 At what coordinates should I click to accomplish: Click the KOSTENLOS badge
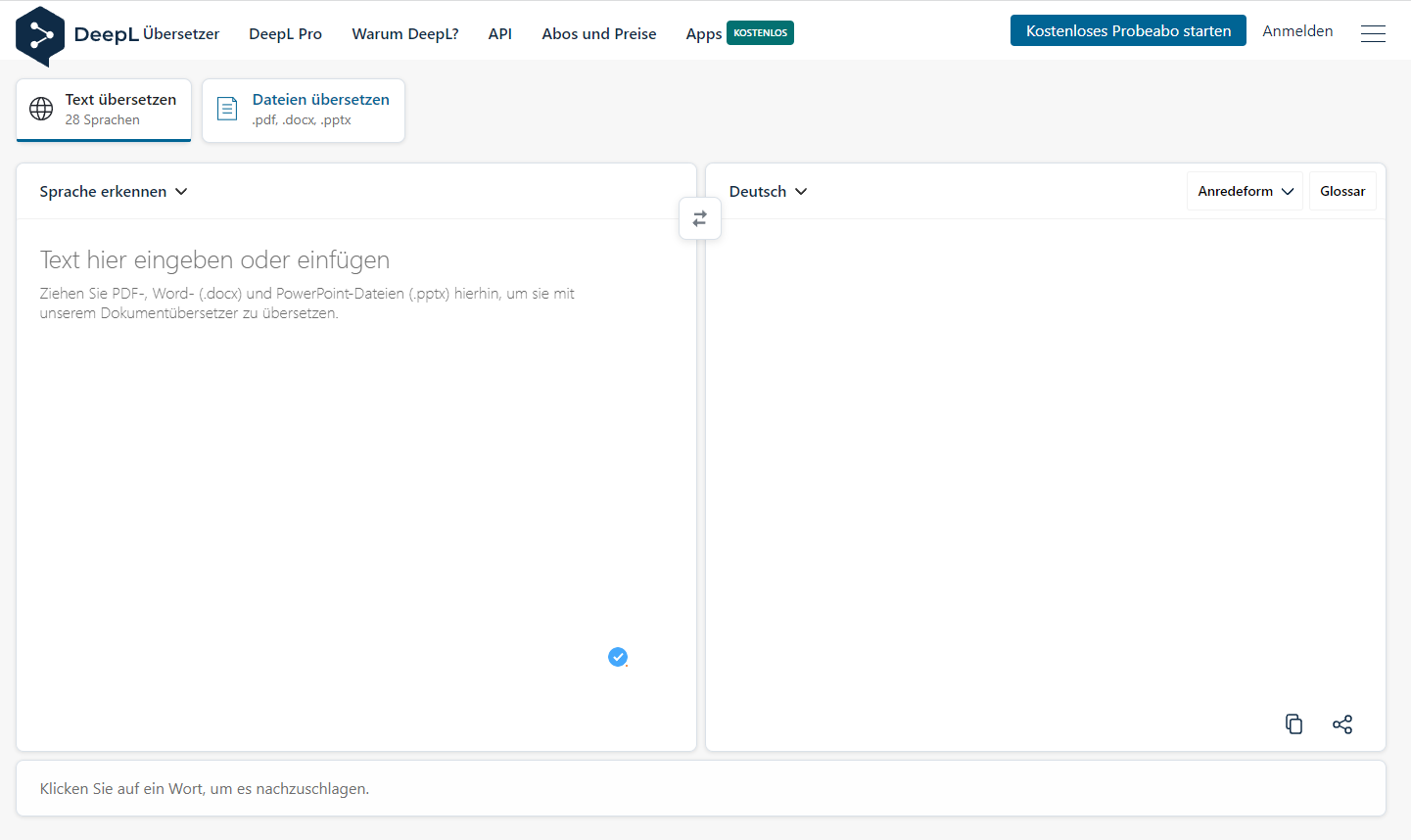(761, 32)
